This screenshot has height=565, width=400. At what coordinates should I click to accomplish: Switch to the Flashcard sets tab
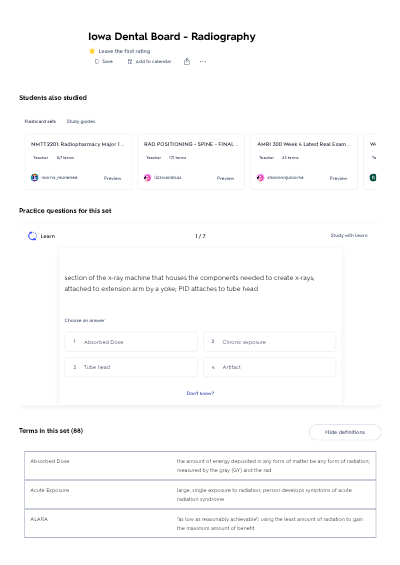(x=40, y=121)
